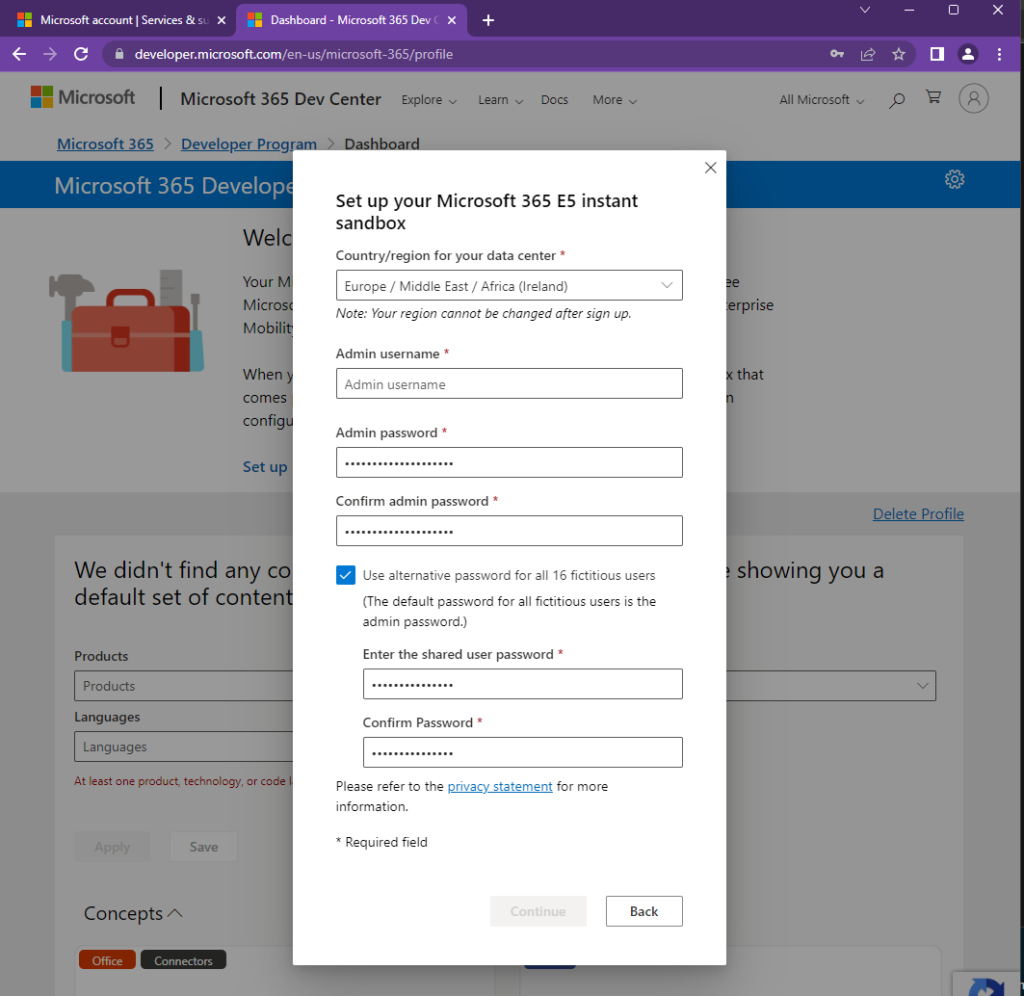Reload the current page
The height and width of the screenshot is (996, 1024).
(81, 54)
